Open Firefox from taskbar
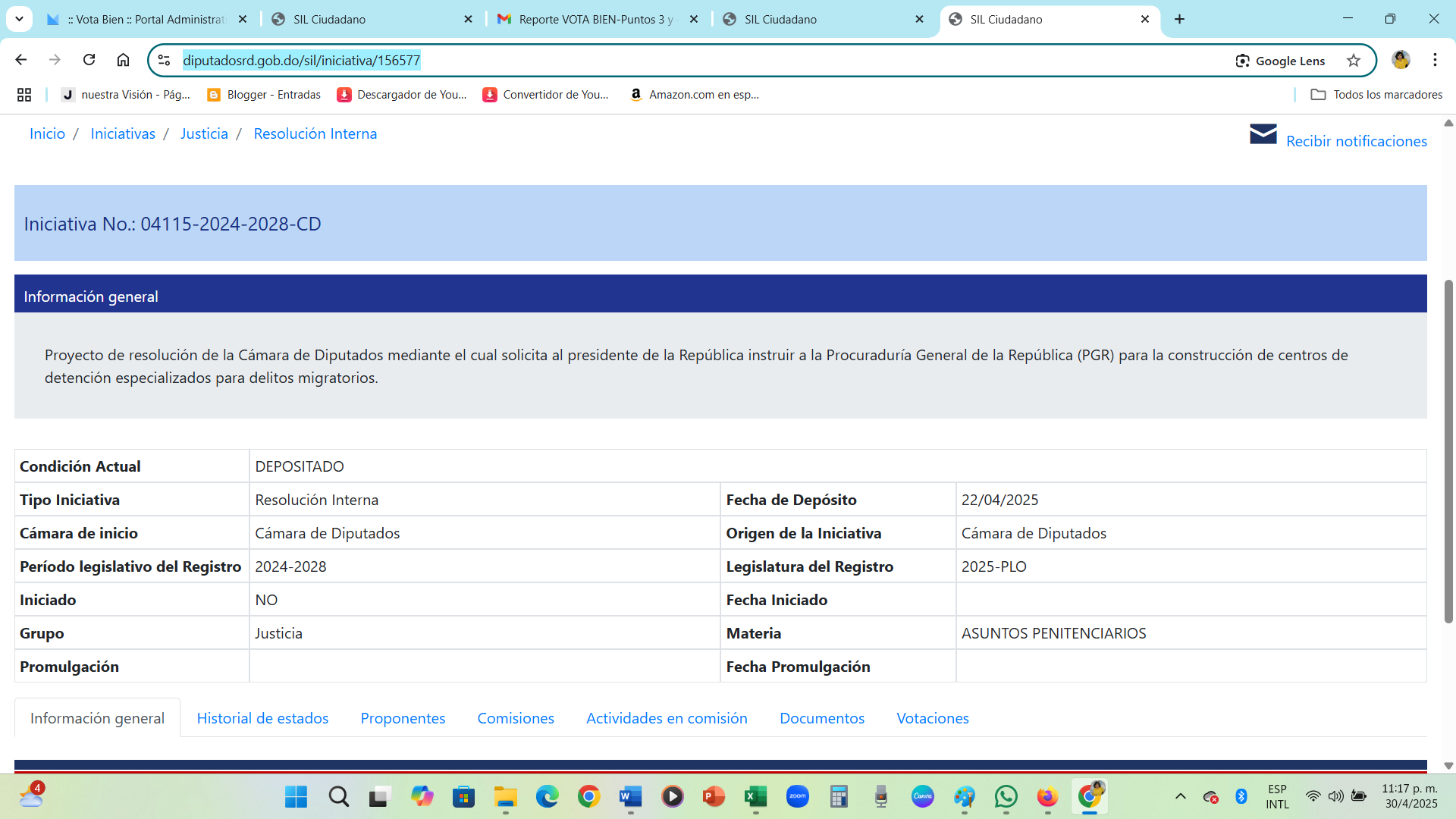1456x819 pixels. (x=1047, y=796)
